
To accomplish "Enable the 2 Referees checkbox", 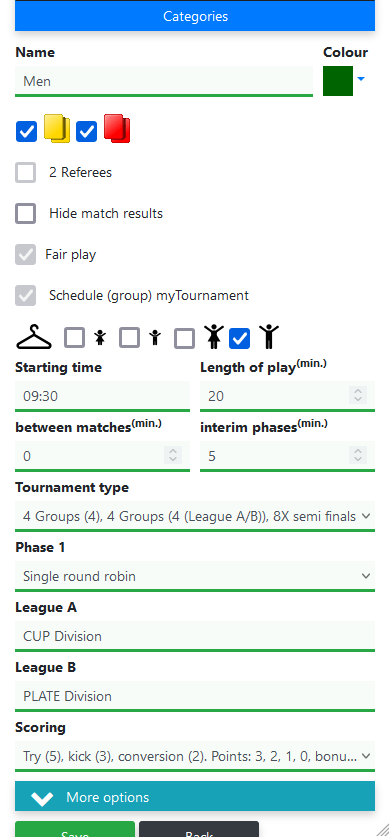I will click(26, 172).
